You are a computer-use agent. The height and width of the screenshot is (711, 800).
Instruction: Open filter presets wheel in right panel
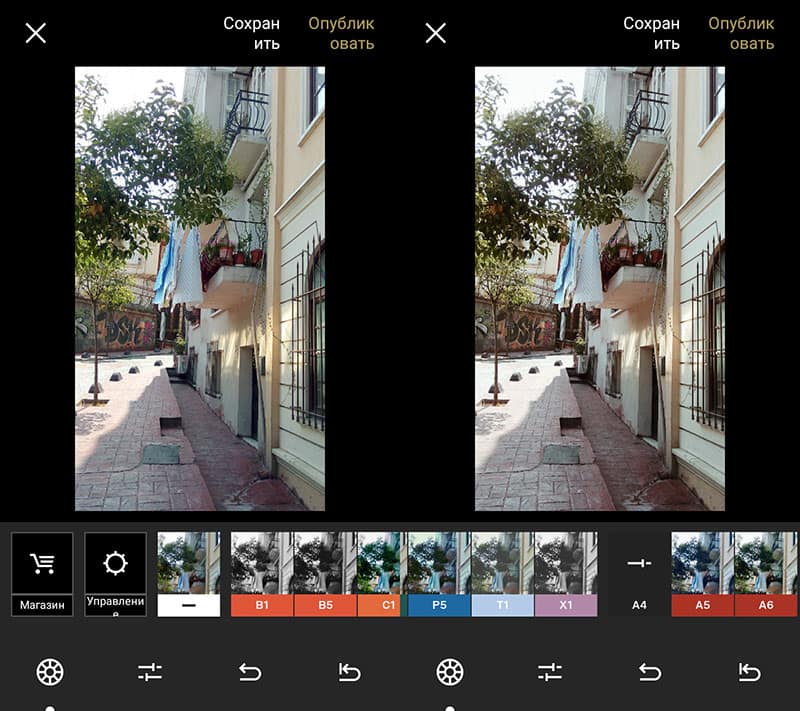(x=450, y=672)
